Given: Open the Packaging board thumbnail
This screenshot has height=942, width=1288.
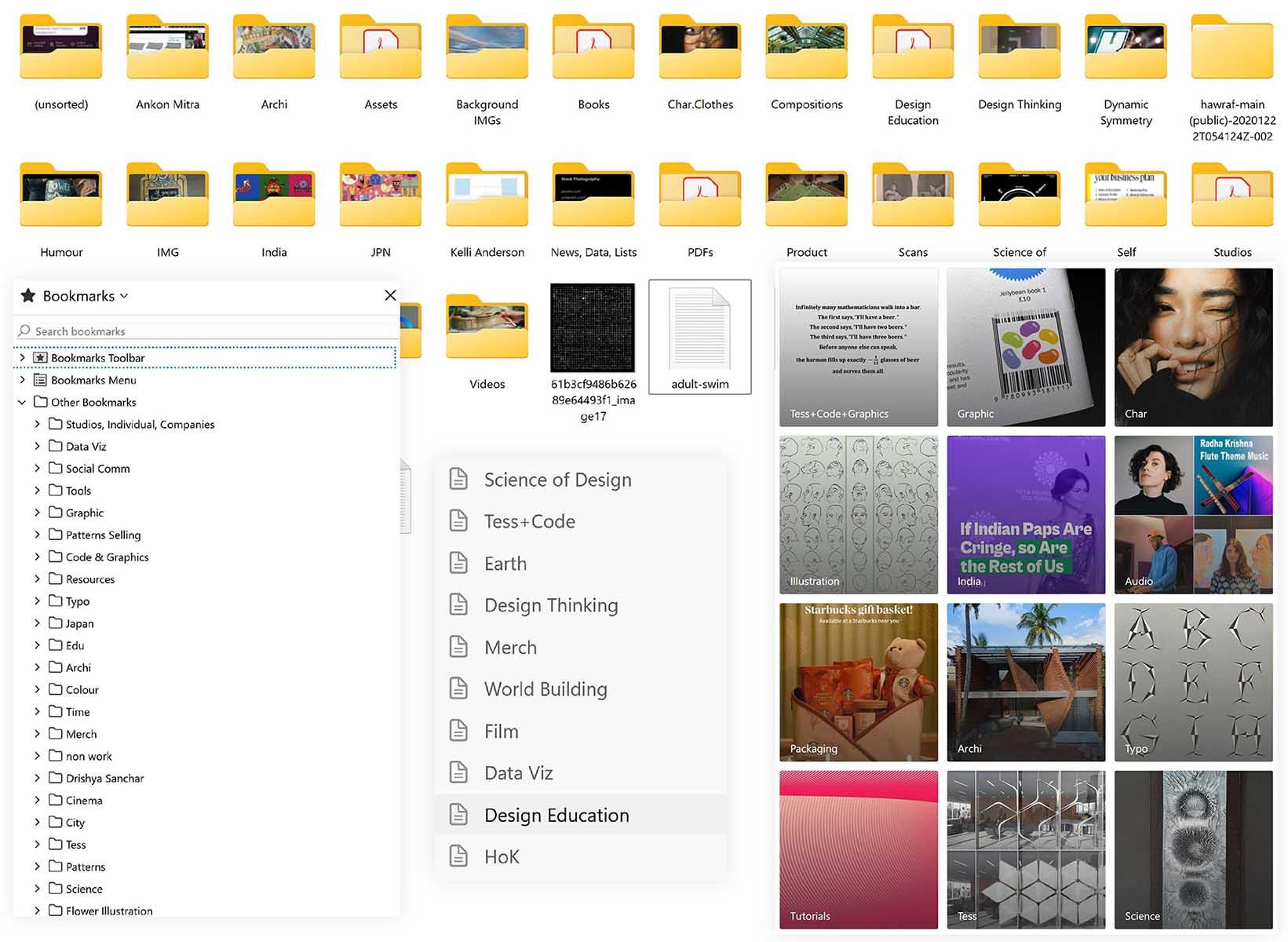Looking at the screenshot, I should [x=859, y=681].
